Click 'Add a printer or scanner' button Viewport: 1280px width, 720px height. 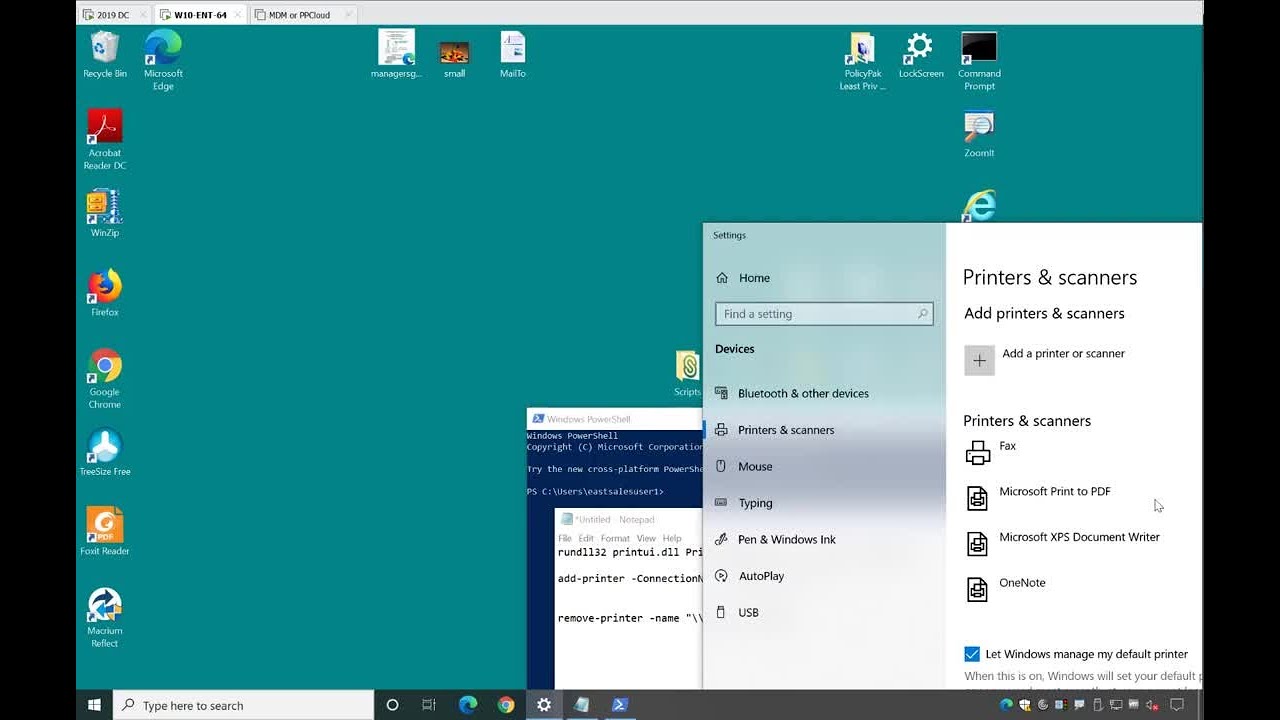click(x=1045, y=360)
